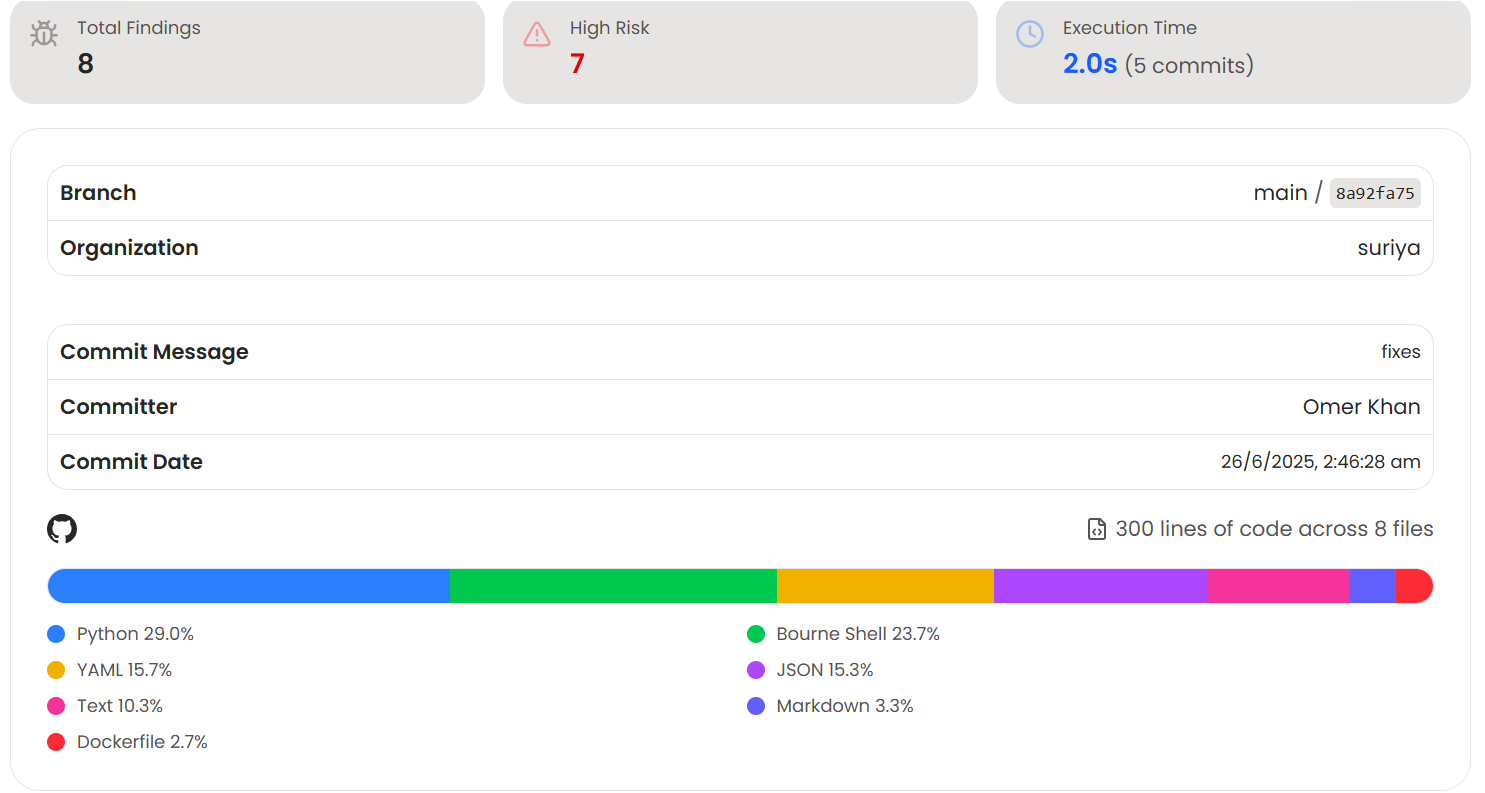The image size is (1485, 793).
Task: Select the yellow YAML bar segment
Action: pos(885,586)
